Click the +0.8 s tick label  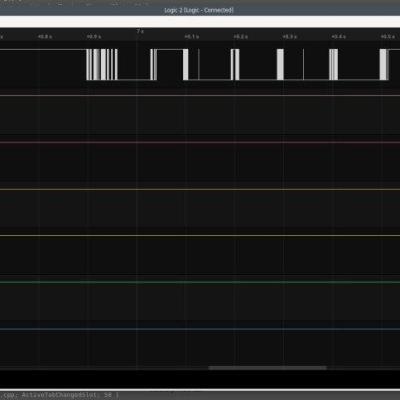(x=45, y=37)
